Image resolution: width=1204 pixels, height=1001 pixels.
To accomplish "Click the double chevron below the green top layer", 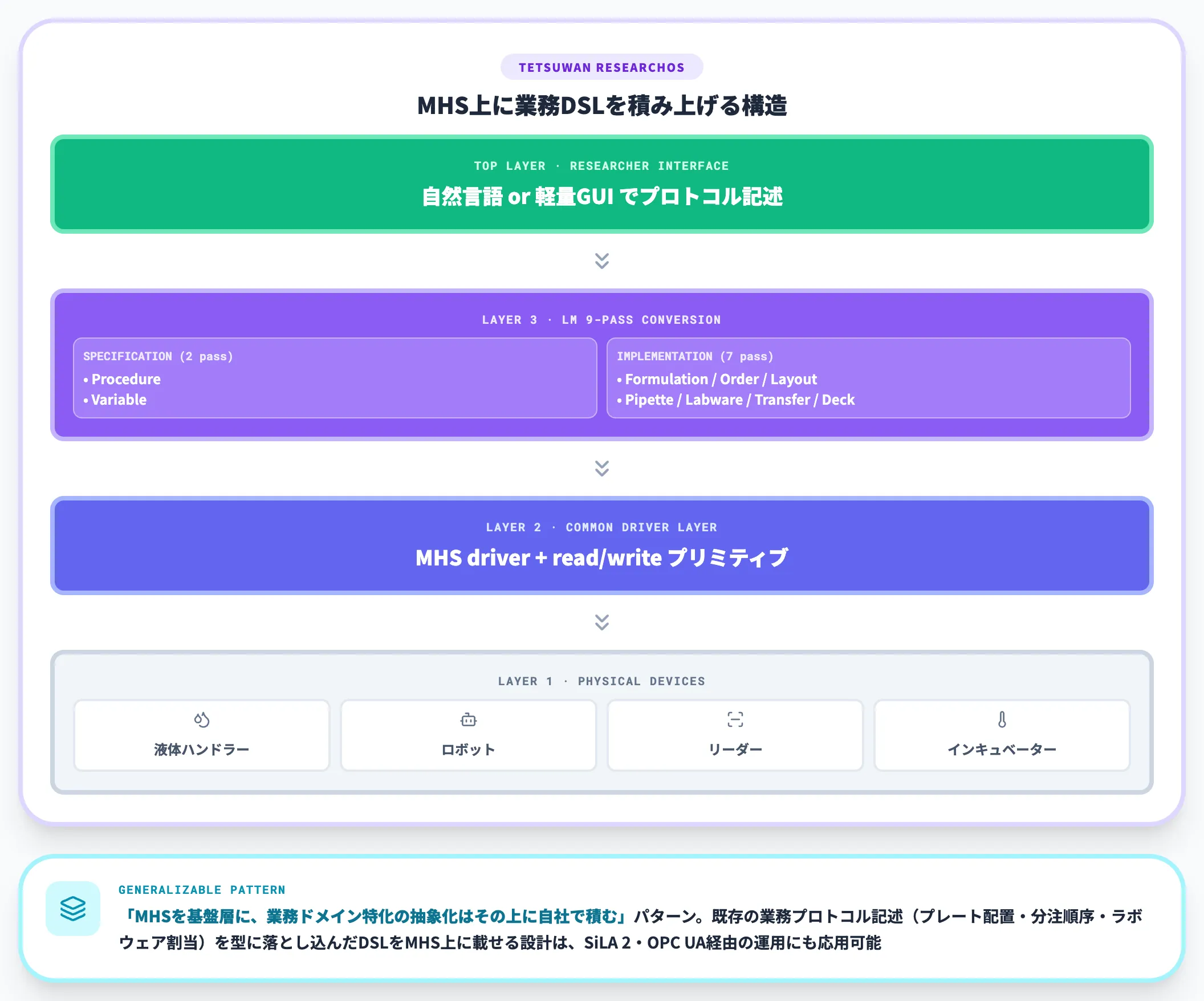I will point(601,261).
